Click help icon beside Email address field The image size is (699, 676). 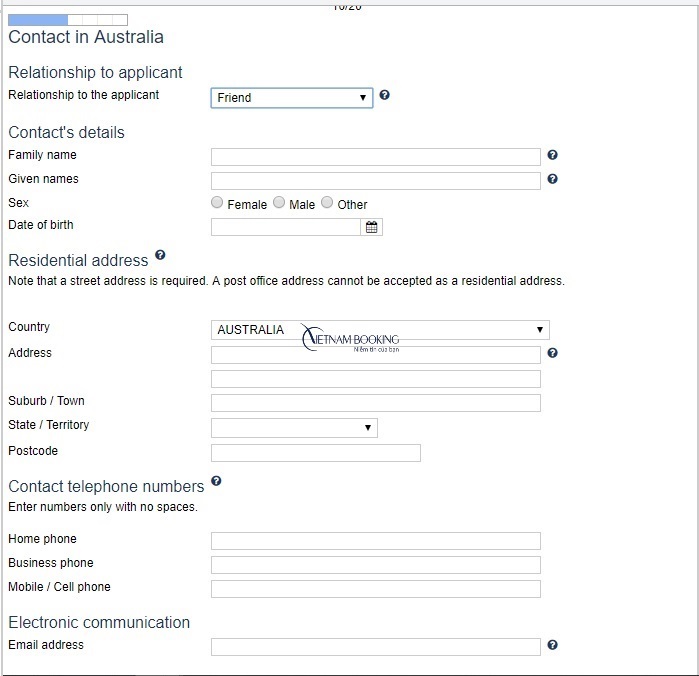click(553, 645)
